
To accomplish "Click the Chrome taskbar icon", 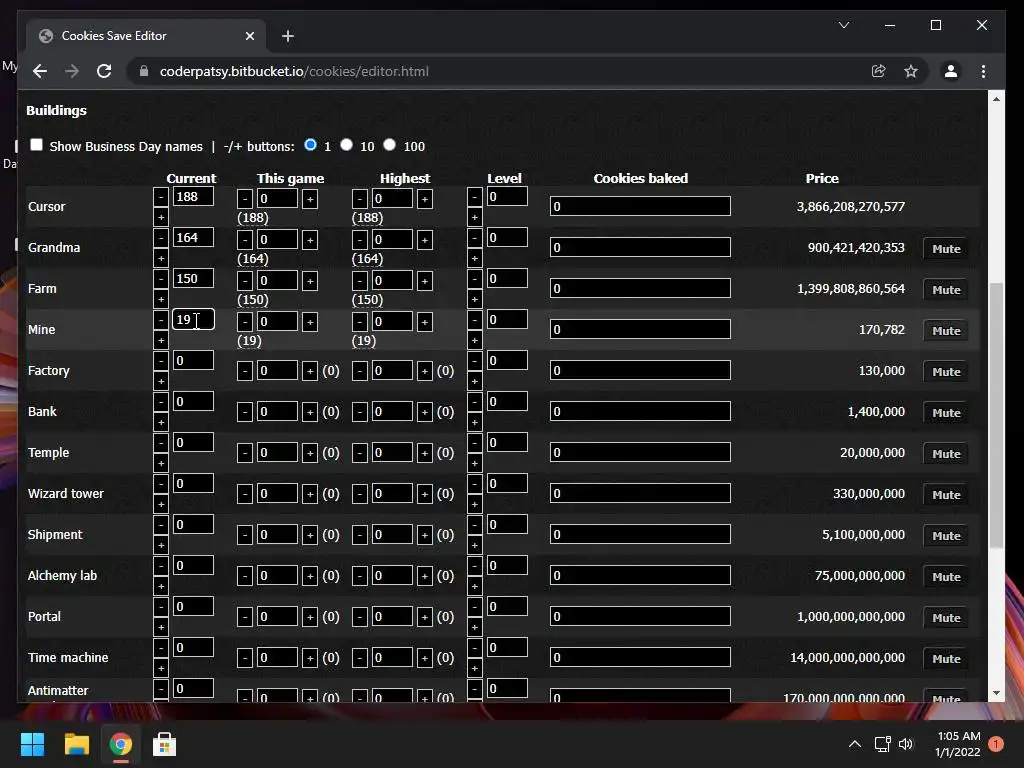I will pyautogui.click(x=120, y=744).
